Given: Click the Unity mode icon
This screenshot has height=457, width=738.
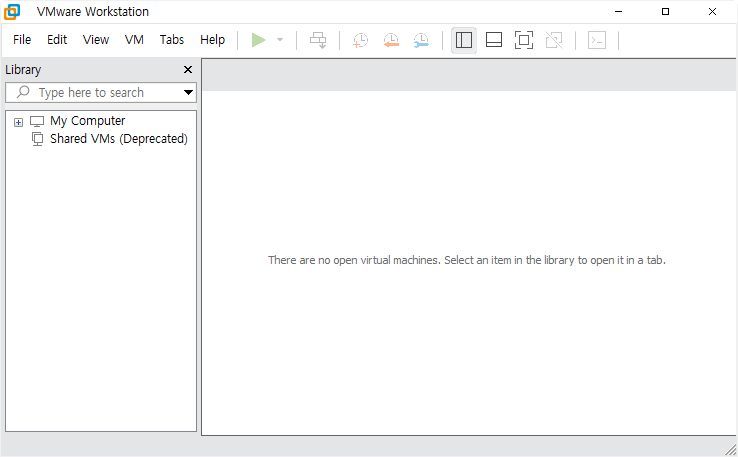Looking at the screenshot, I should click(554, 40).
